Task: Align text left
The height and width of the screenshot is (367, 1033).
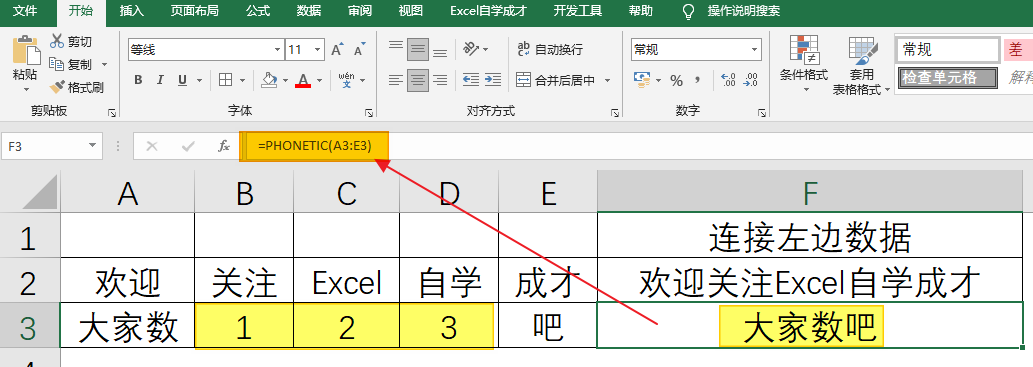Action: (396, 80)
